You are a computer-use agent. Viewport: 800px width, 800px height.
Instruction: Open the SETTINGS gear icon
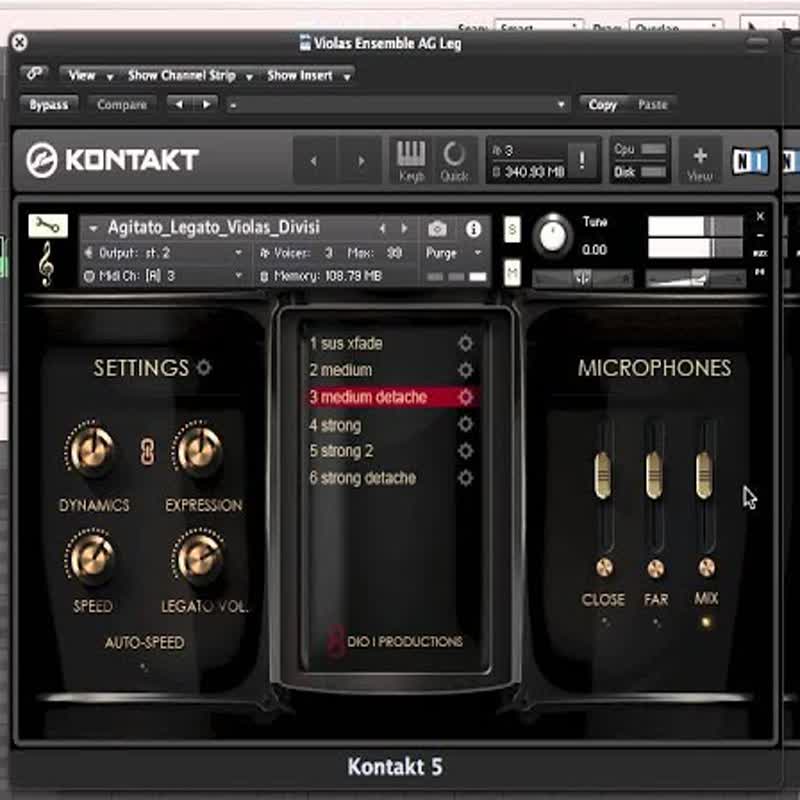coord(204,367)
